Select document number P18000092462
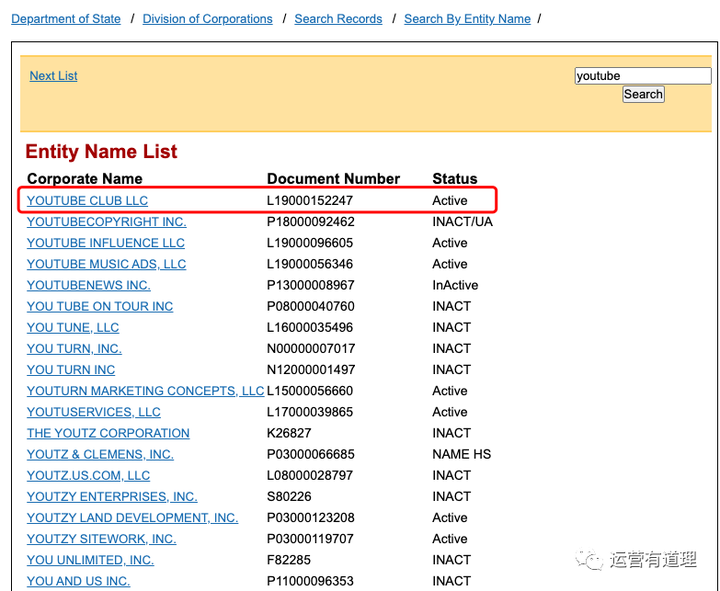The width and height of the screenshot is (720, 591). [x=311, y=222]
